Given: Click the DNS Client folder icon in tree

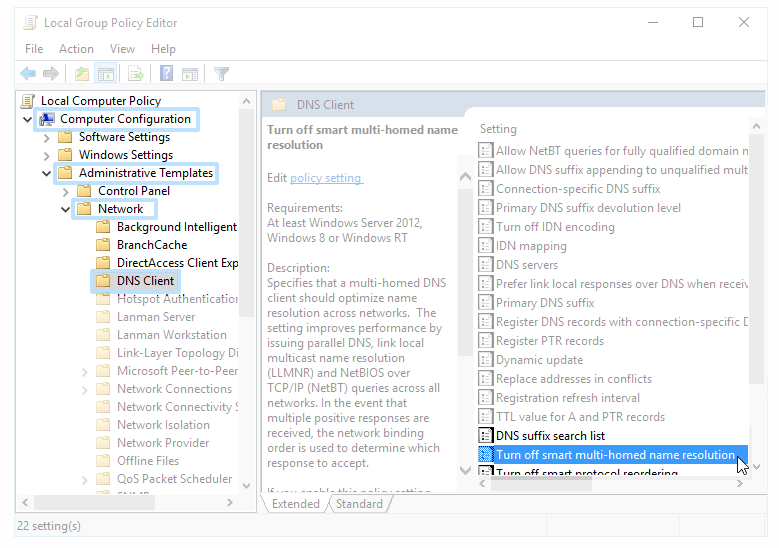Looking at the screenshot, I should tap(103, 281).
